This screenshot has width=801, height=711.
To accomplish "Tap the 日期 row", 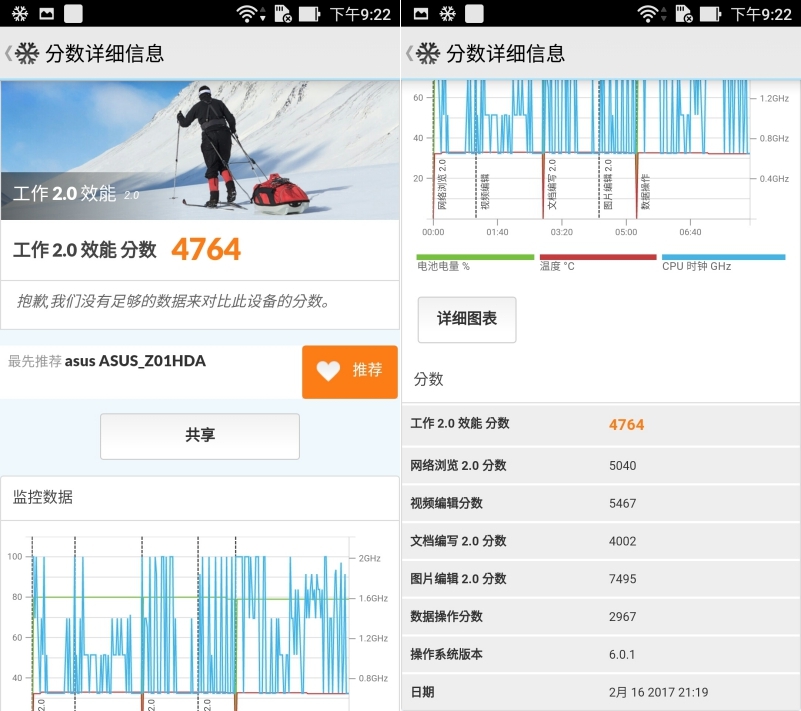I will 601,692.
